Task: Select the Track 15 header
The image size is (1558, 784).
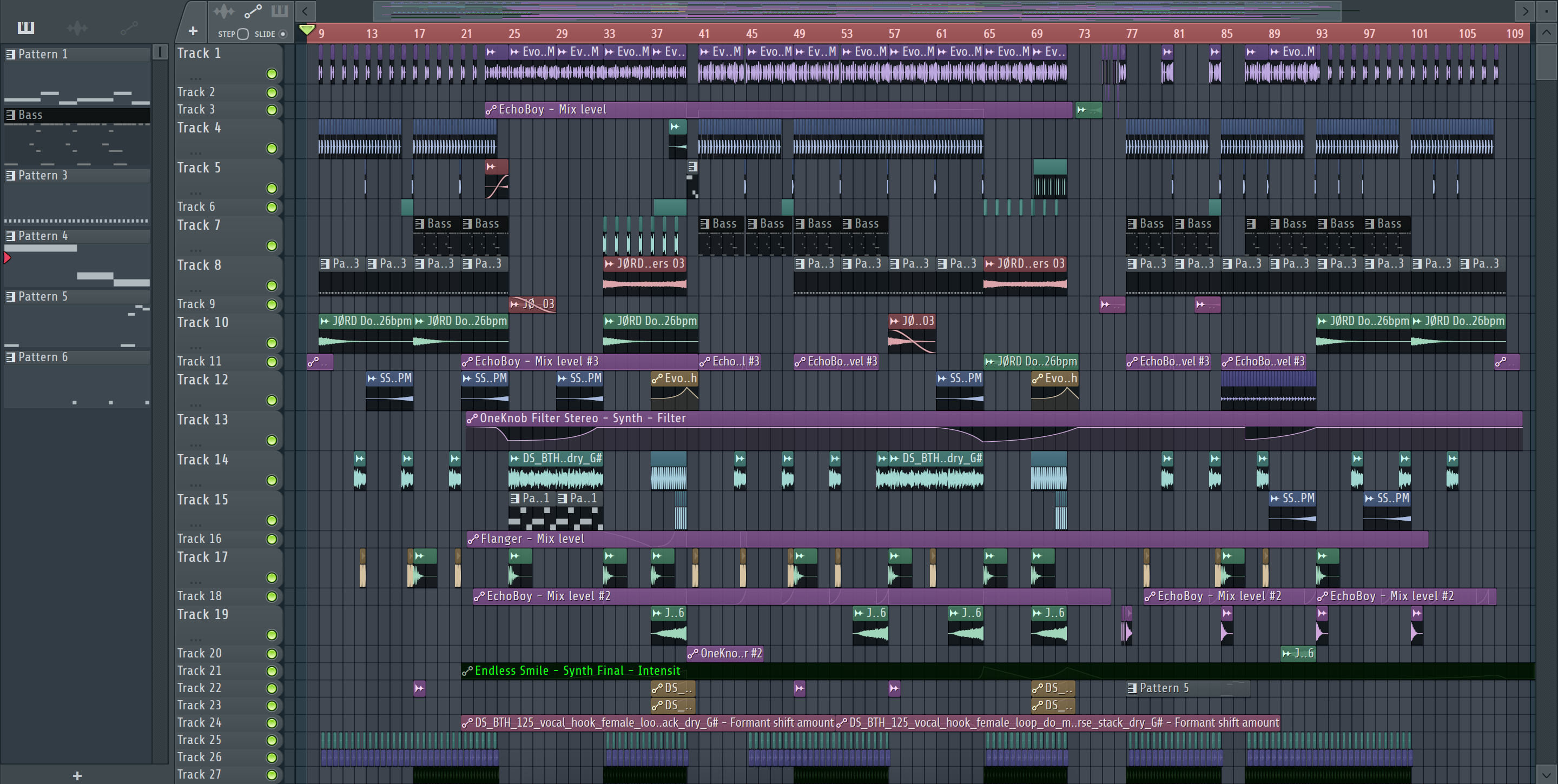Action: pos(229,510)
